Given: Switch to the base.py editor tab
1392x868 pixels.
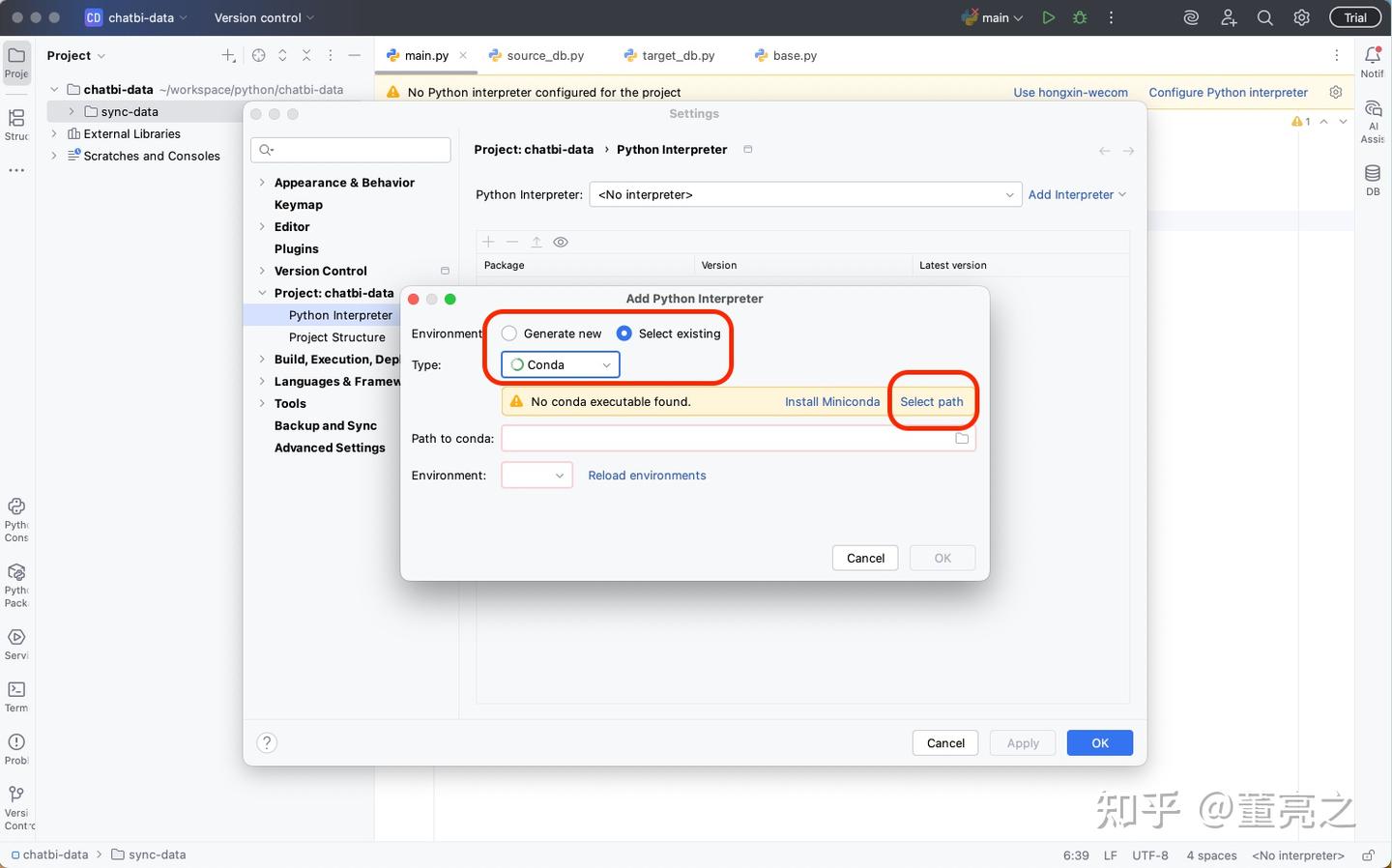Looking at the screenshot, I should tap(786, 56).
